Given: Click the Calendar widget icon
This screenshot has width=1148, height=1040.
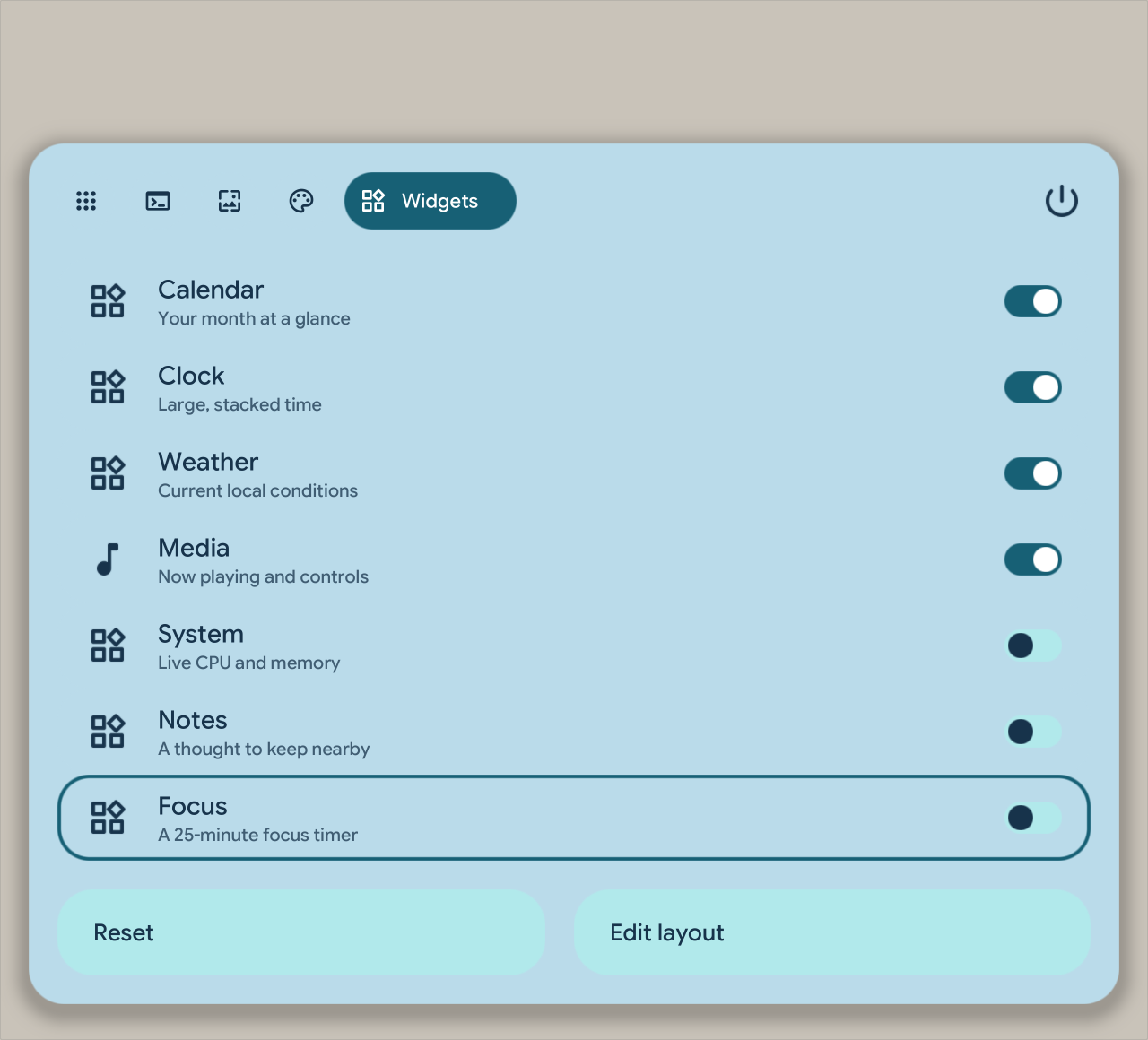Looking at the screenshot, I should [x=108, y=301].
